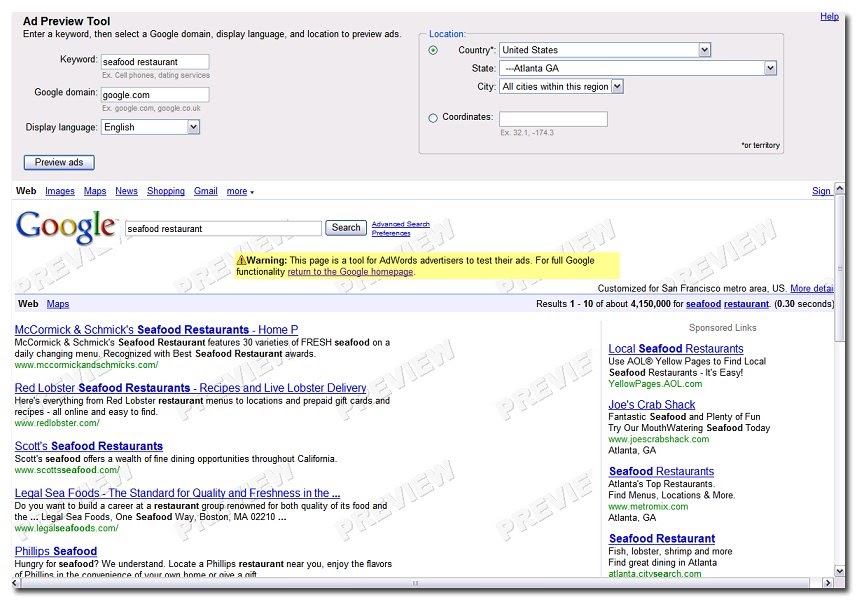Screen dimensions: 857x600
Task: Switch to the Images tab
Action: [60, 191]
